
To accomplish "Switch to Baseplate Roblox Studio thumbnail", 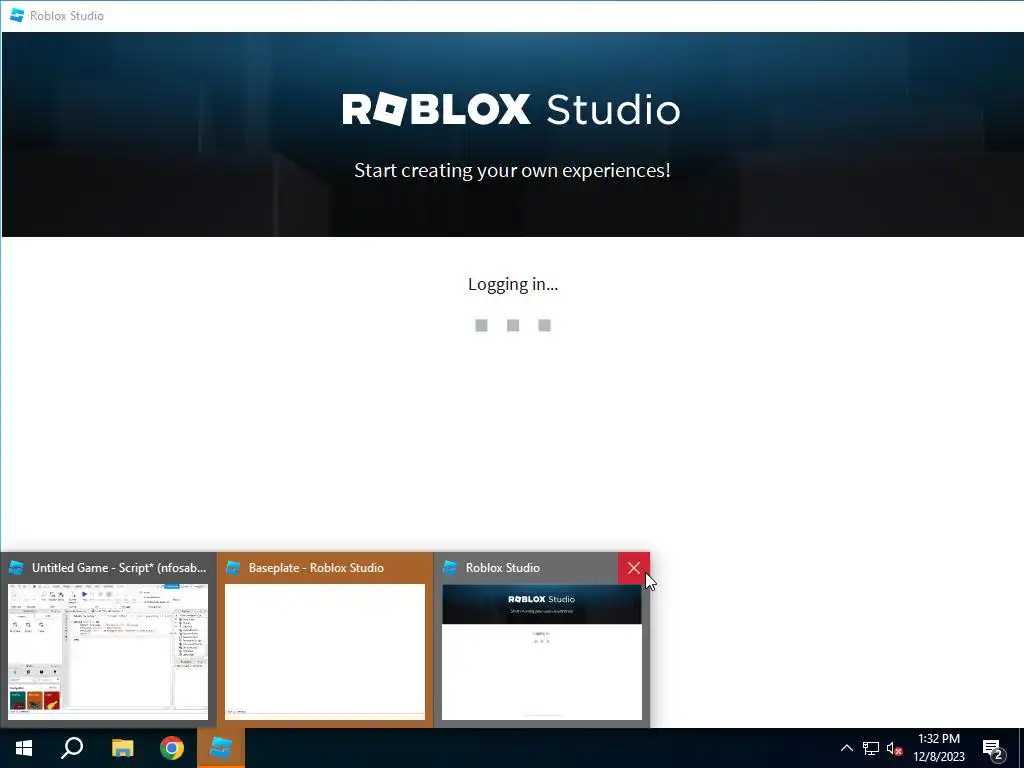I will coord(325,652).
